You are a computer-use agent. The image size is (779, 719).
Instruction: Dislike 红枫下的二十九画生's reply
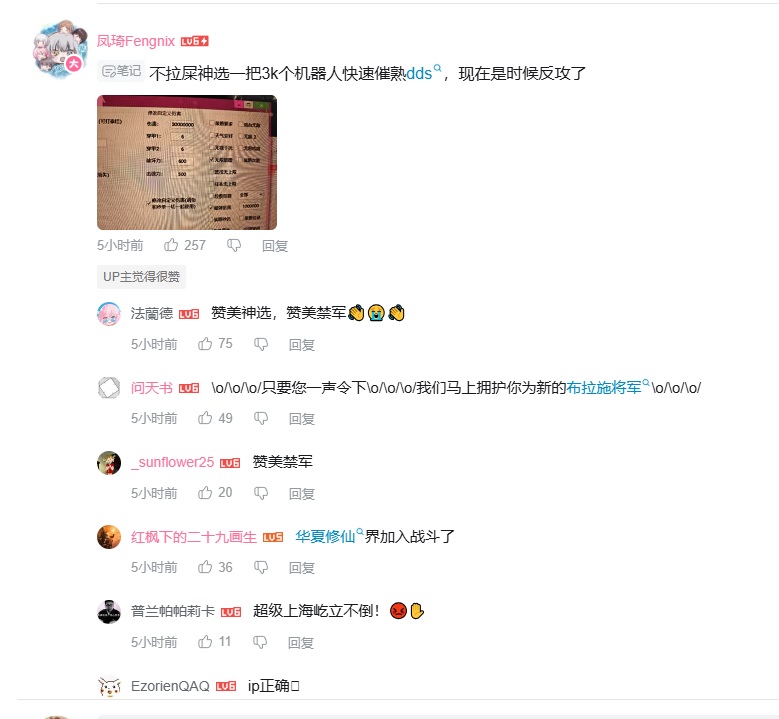click(x=261, y=567)
